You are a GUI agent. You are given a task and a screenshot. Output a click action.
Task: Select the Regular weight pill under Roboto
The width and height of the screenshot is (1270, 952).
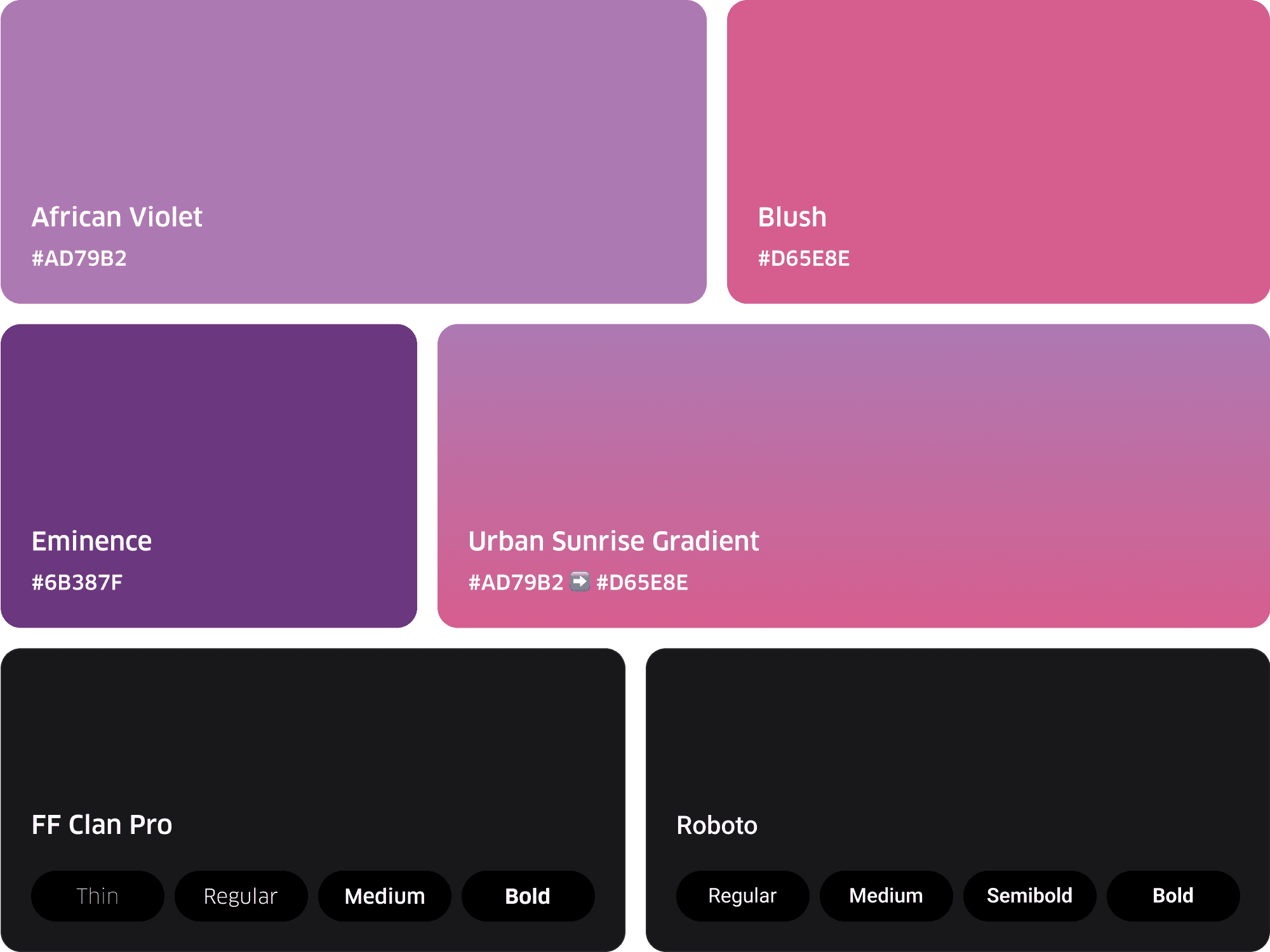[742, 896]
